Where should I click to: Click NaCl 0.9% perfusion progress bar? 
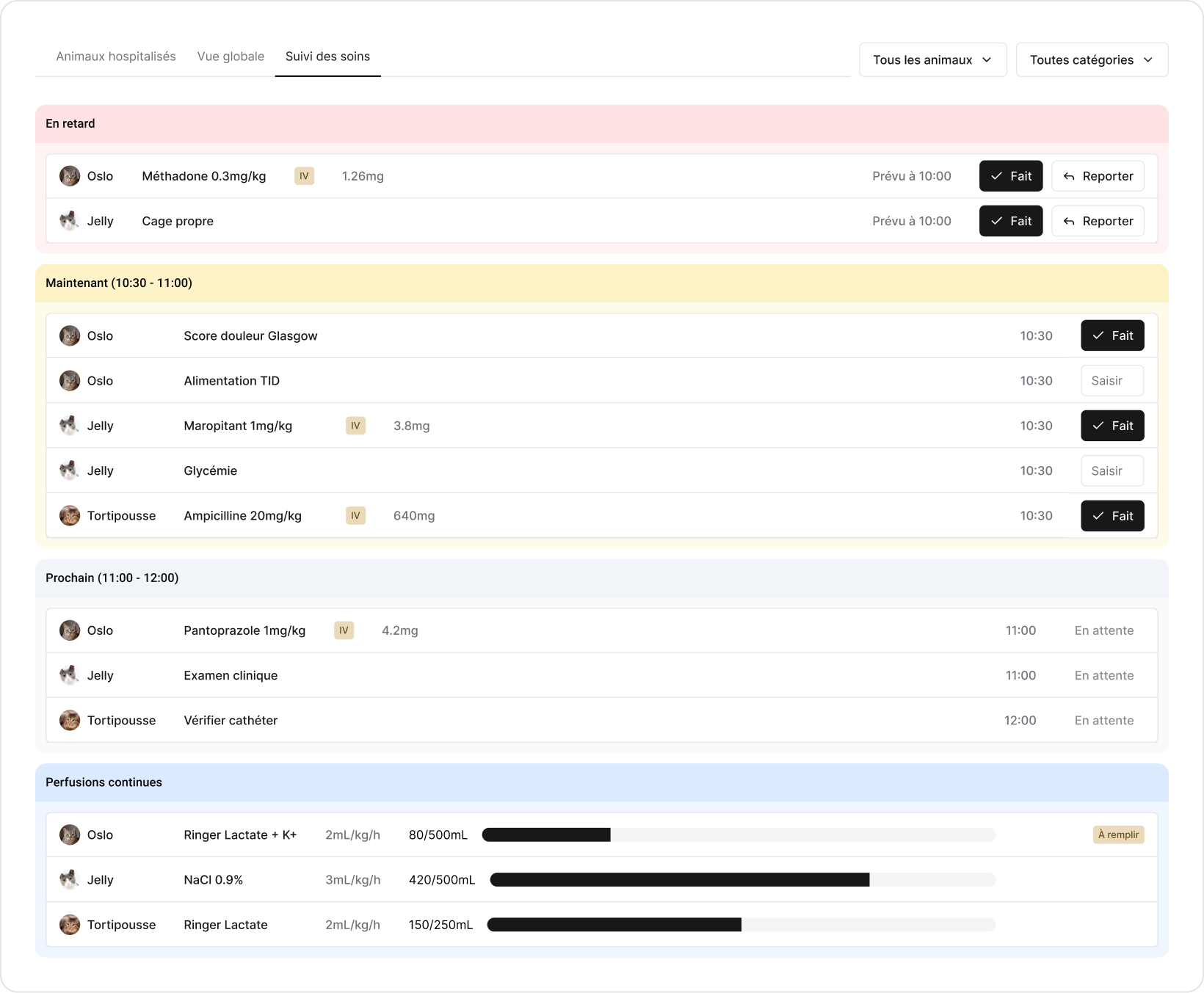coord(743,880)
